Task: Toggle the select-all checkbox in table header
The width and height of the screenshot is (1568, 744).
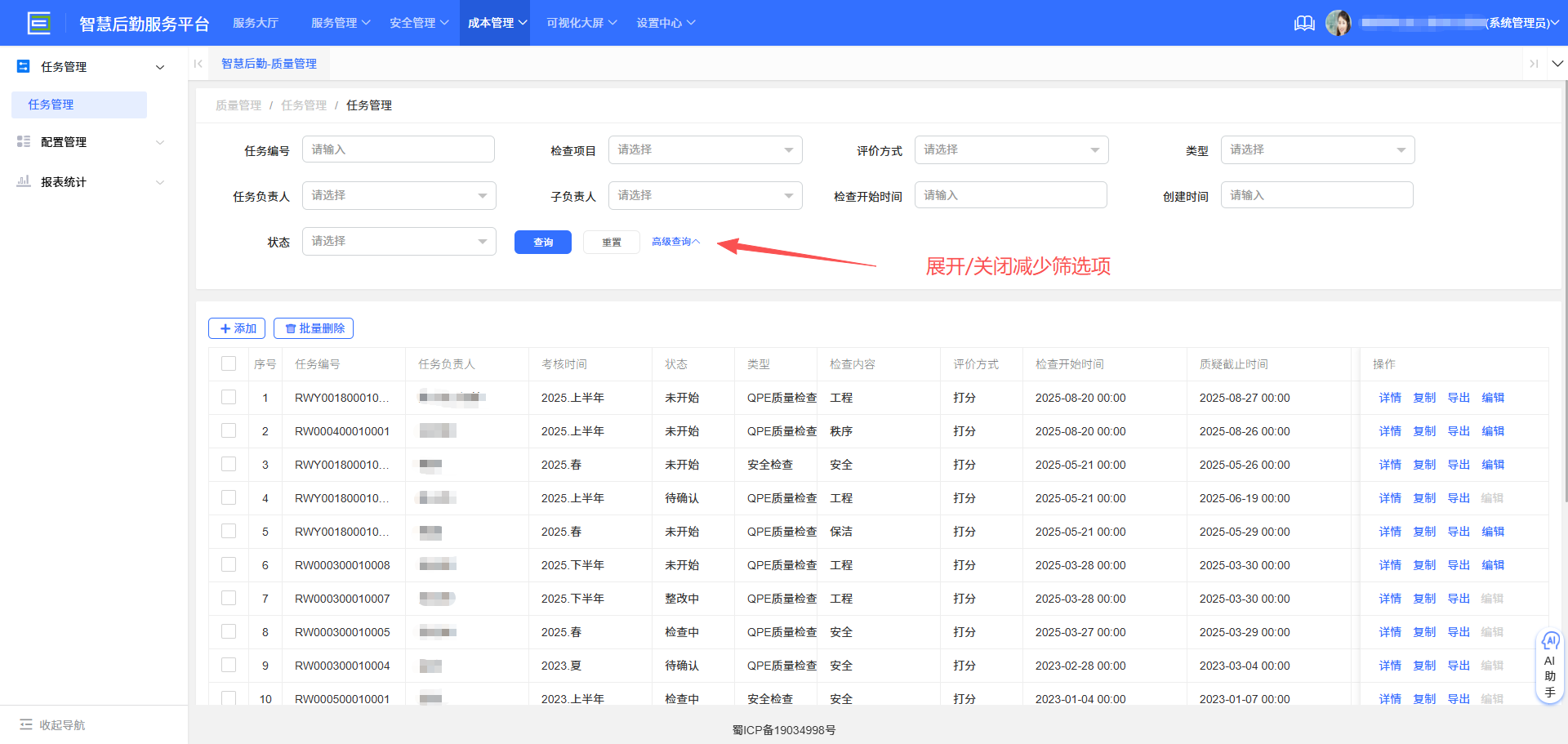Action: tap(229, 363)
